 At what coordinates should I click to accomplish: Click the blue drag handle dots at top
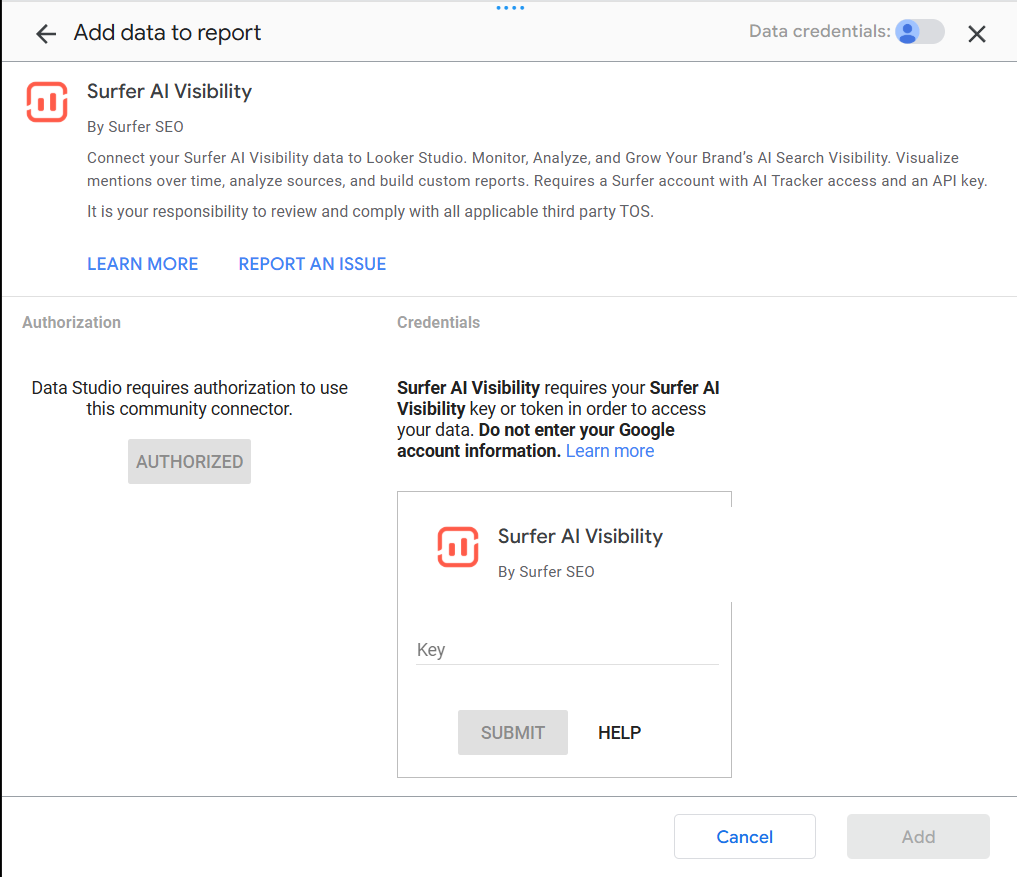(x=510, y=8)
